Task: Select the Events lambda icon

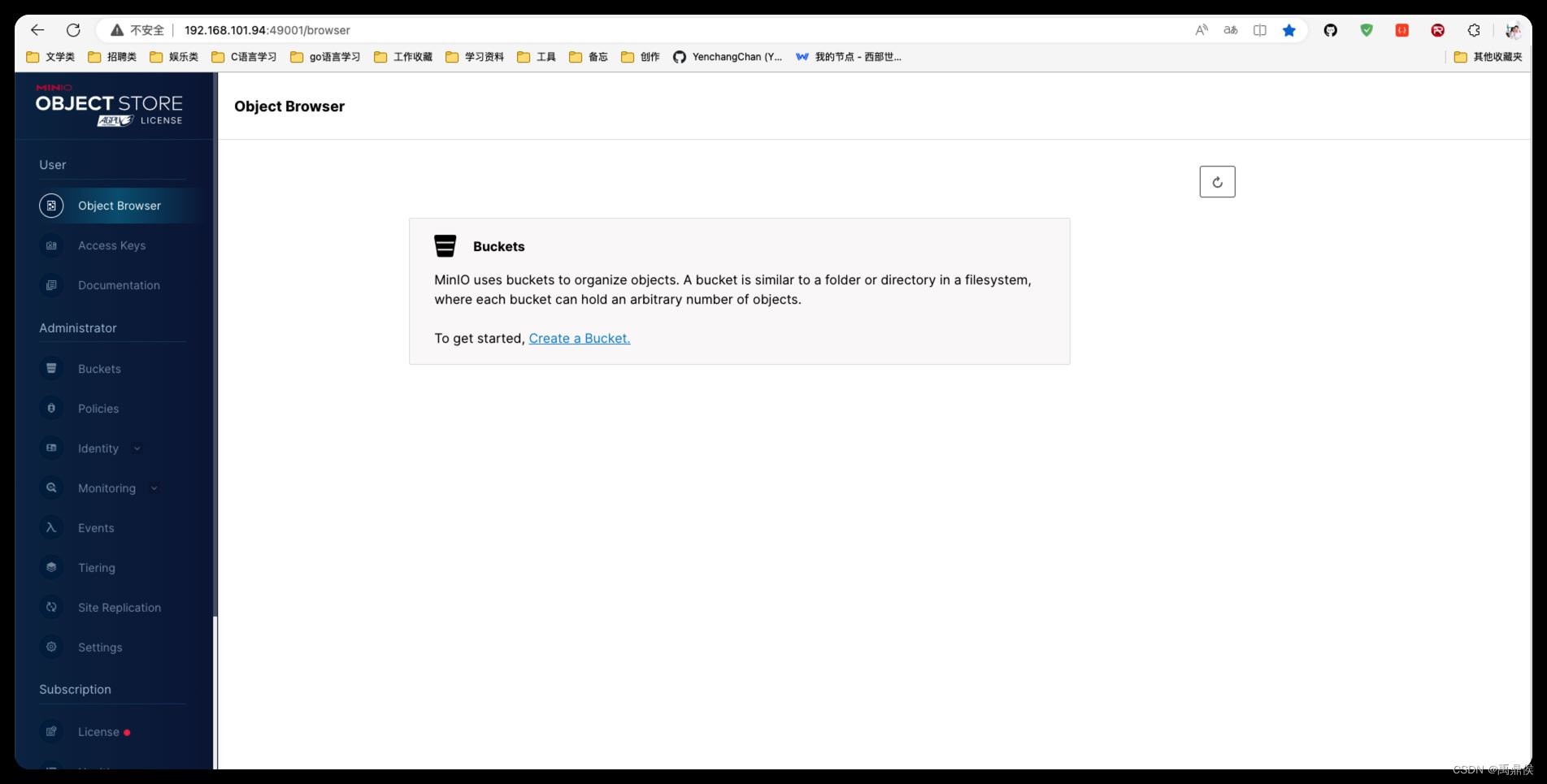Action: (x=51, y=527)
